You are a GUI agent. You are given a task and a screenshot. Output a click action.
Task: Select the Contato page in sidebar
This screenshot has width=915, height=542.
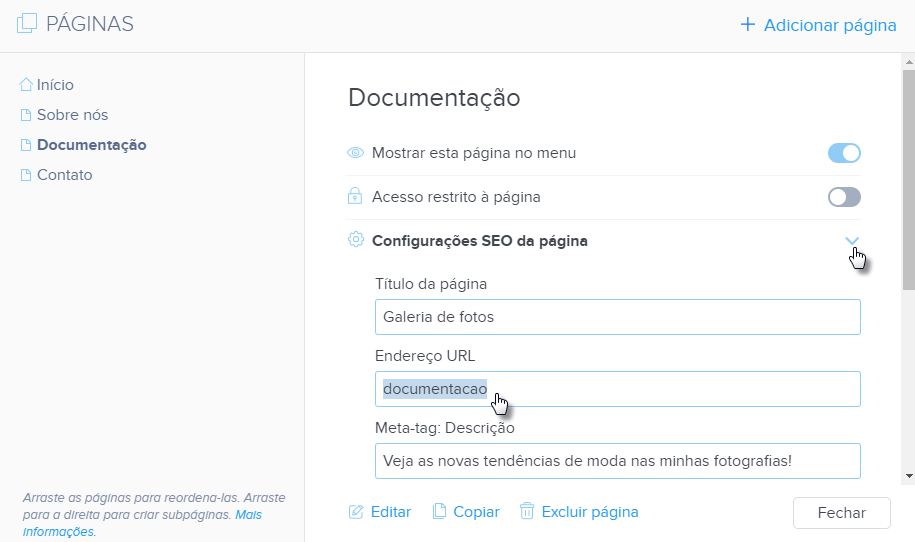point(64,175)
